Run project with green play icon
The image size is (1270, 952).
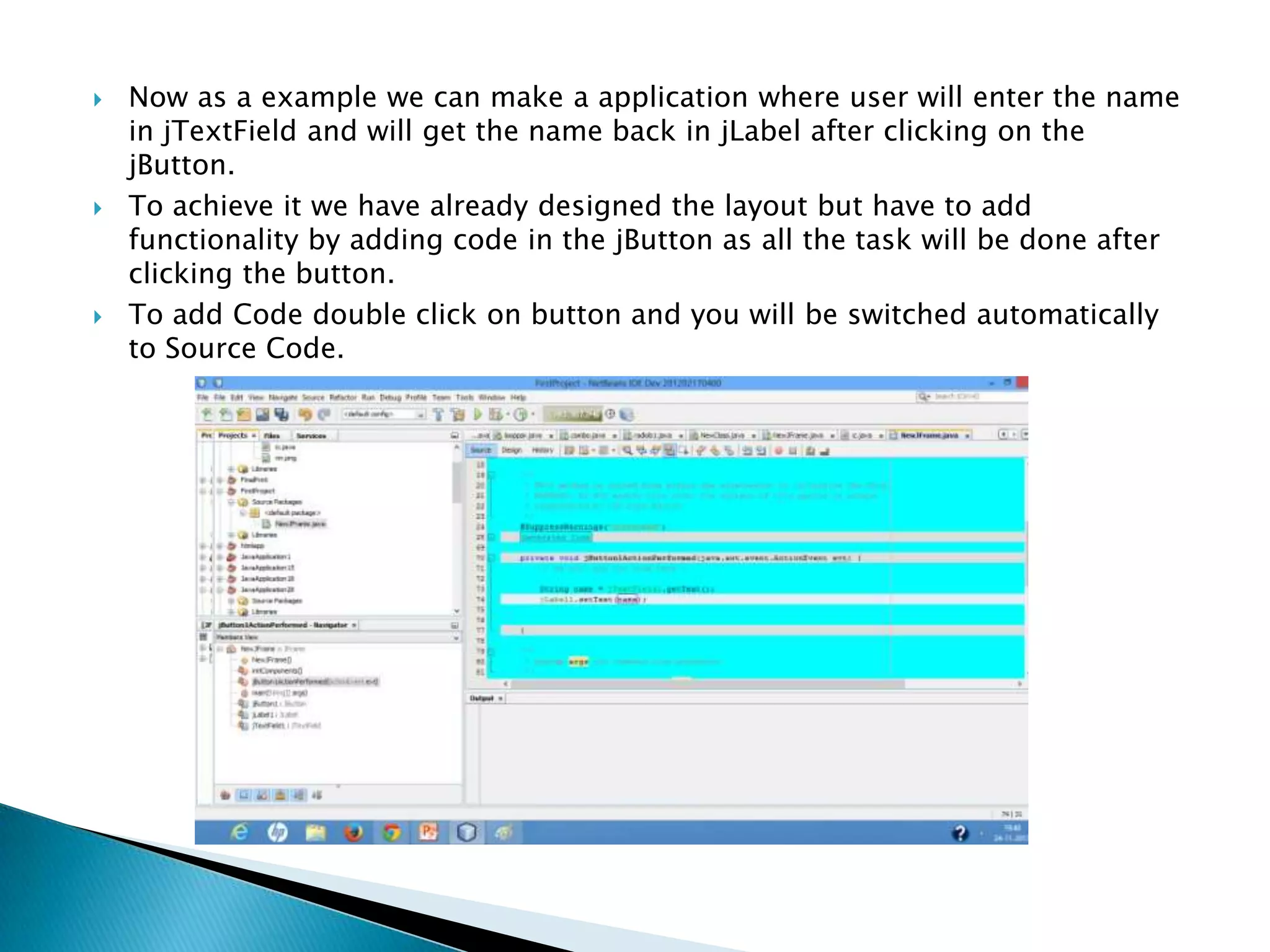tap(477, 414)
